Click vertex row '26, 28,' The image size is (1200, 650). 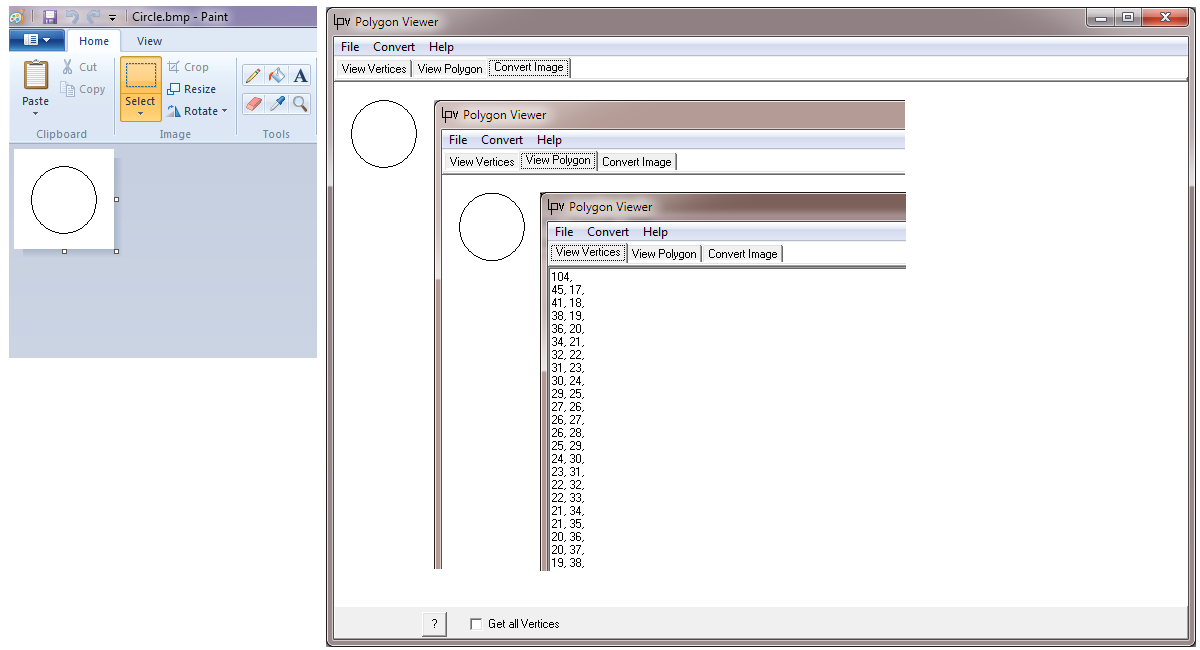(568, 433)
